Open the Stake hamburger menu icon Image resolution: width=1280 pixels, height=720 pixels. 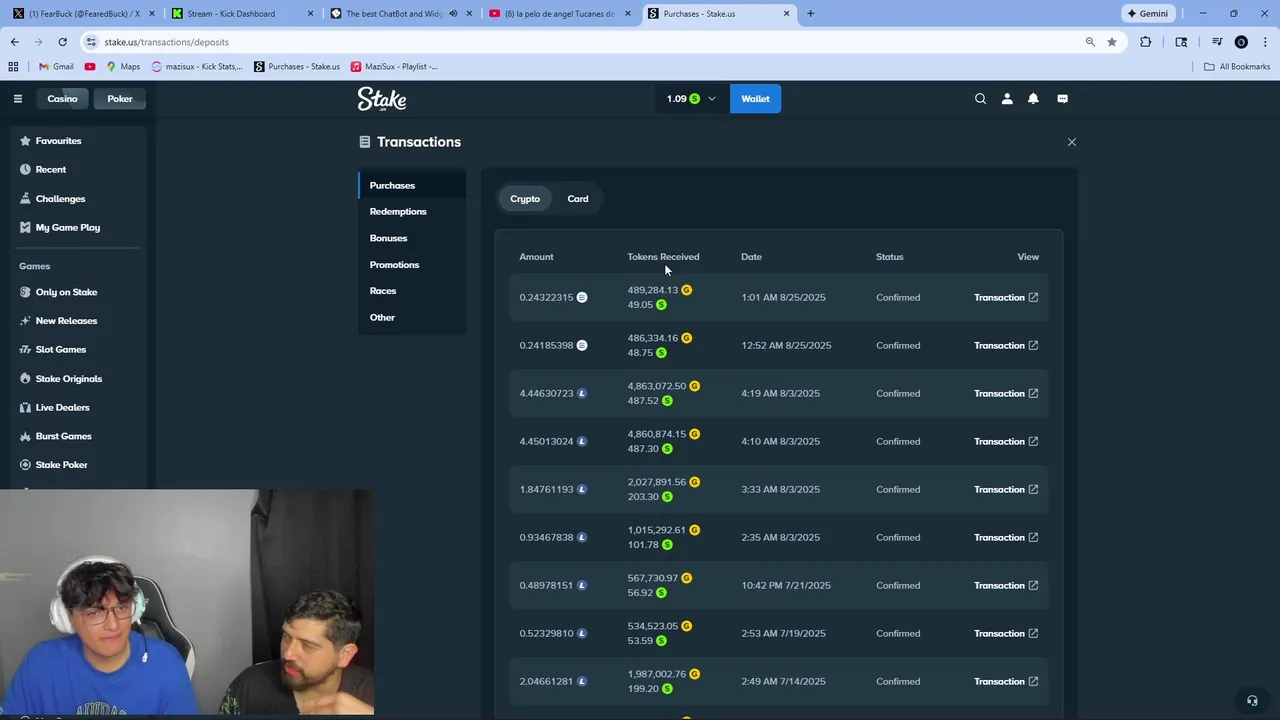point(17,98)
